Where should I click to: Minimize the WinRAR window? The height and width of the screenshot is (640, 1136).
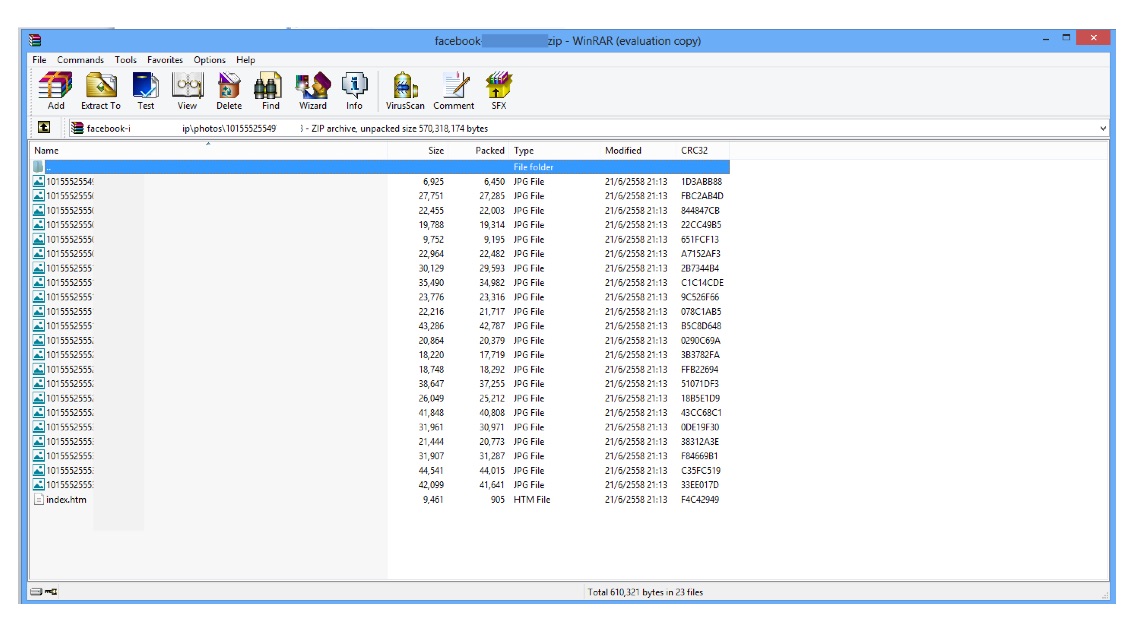pyautogui.click(x=1045, y=38)
